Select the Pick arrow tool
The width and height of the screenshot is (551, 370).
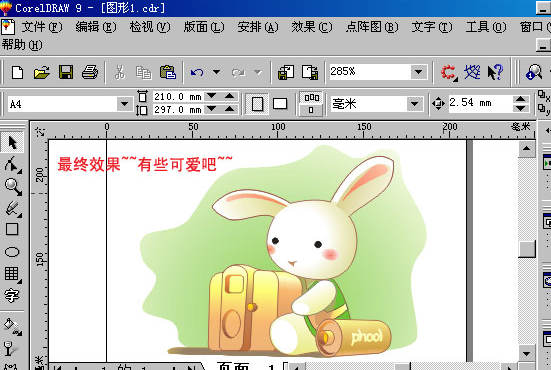(12, 143)
